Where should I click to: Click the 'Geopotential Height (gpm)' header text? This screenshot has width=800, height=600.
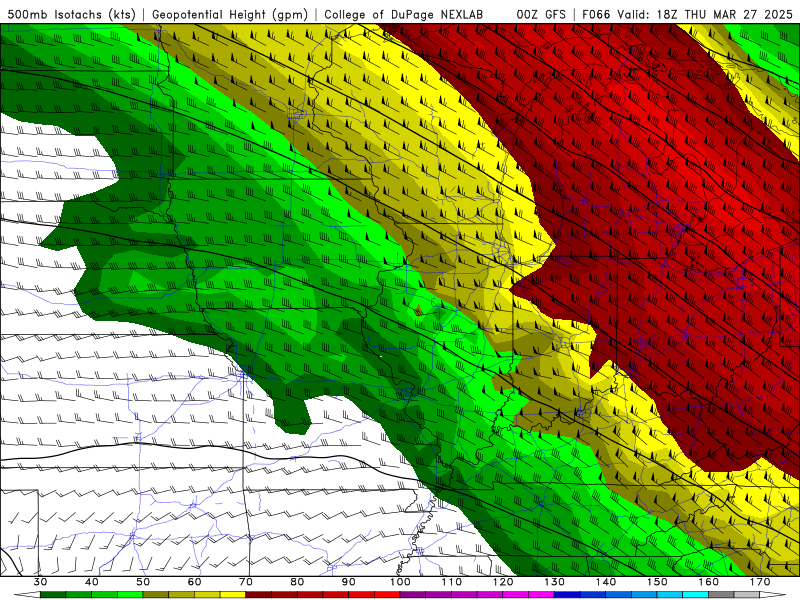coord(230,14)
